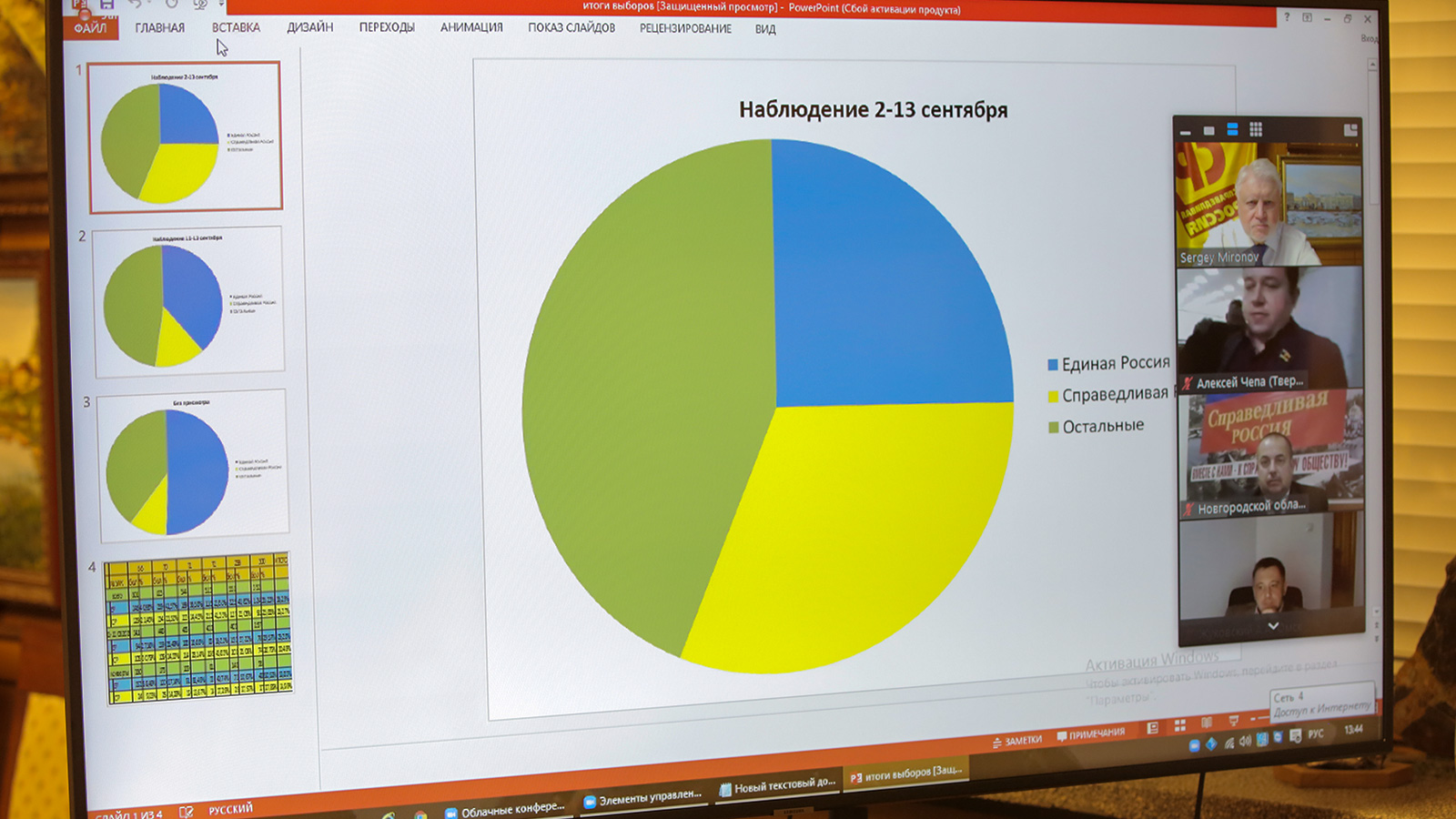The width and height of the screenshot is (1456, 819).
Task: Toggle the ПРИМЕЧАНИЯ comments pane
Action: tap(1090, 734)
